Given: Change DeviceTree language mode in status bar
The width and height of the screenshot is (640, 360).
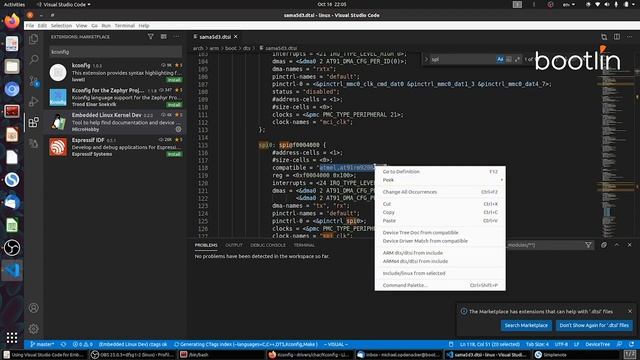Looking at the screenshot, I should (x=597, y=344).
